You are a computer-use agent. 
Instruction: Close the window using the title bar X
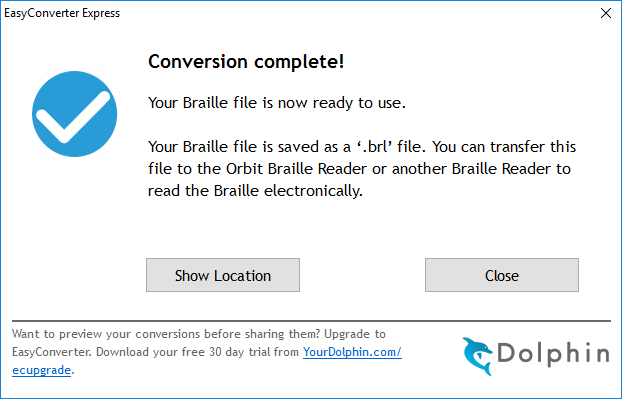(x=606, y=13)
